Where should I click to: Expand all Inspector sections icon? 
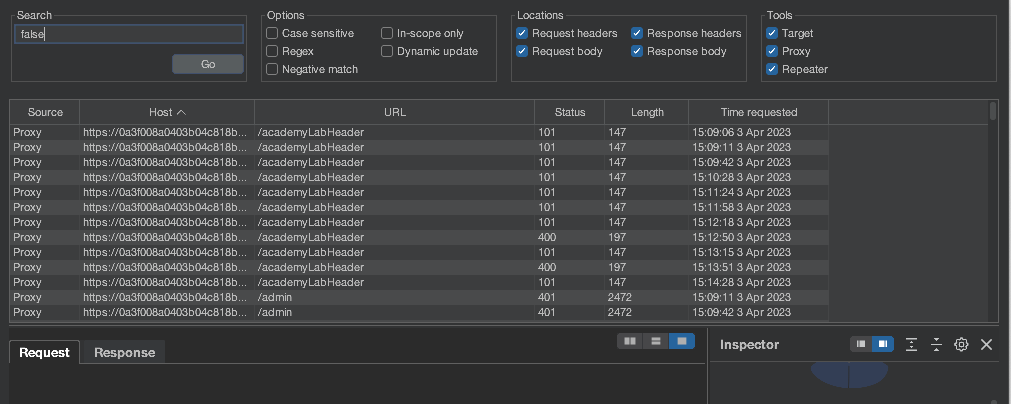[x=911, y=344]
